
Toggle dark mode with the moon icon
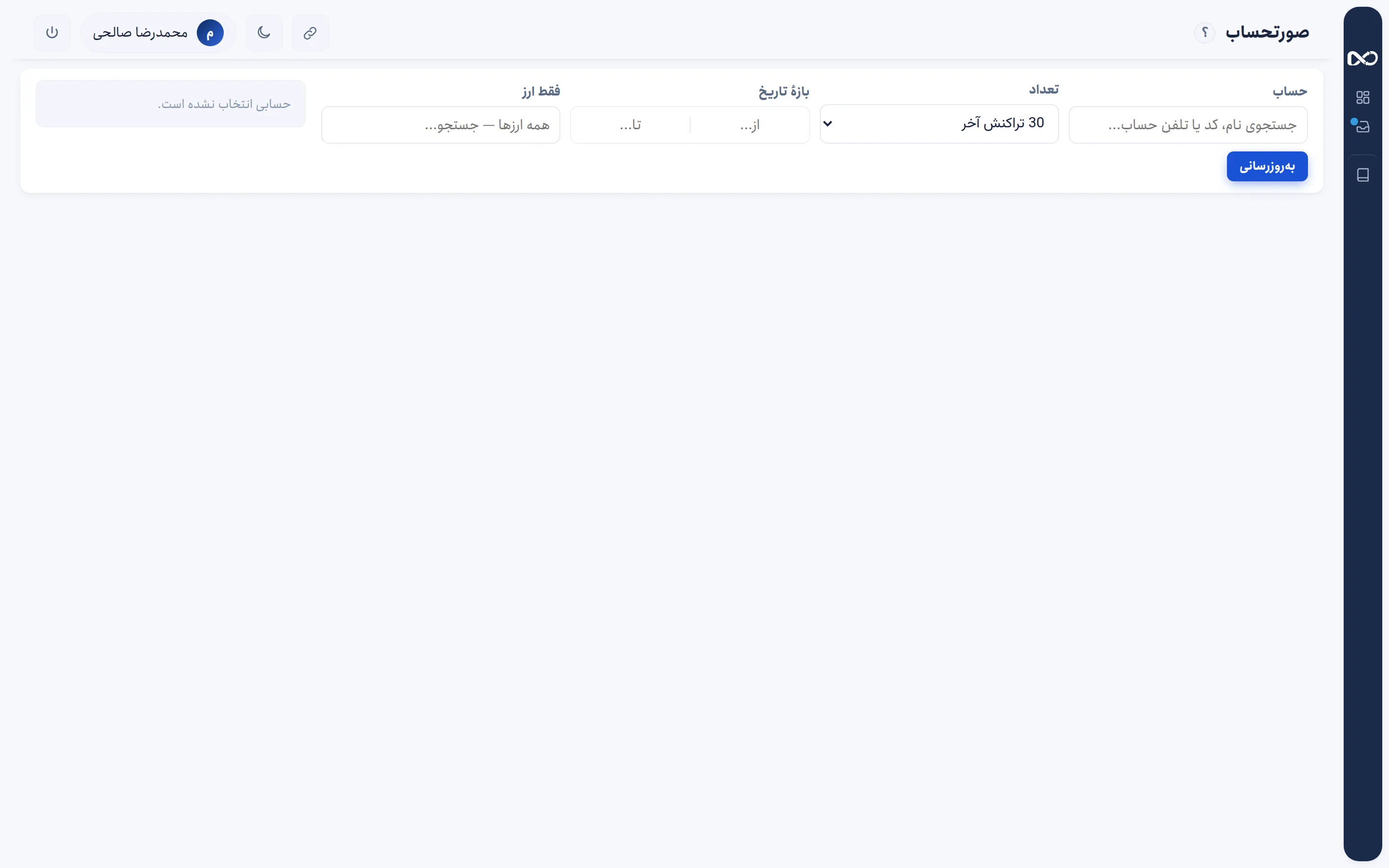coord(264,33)
